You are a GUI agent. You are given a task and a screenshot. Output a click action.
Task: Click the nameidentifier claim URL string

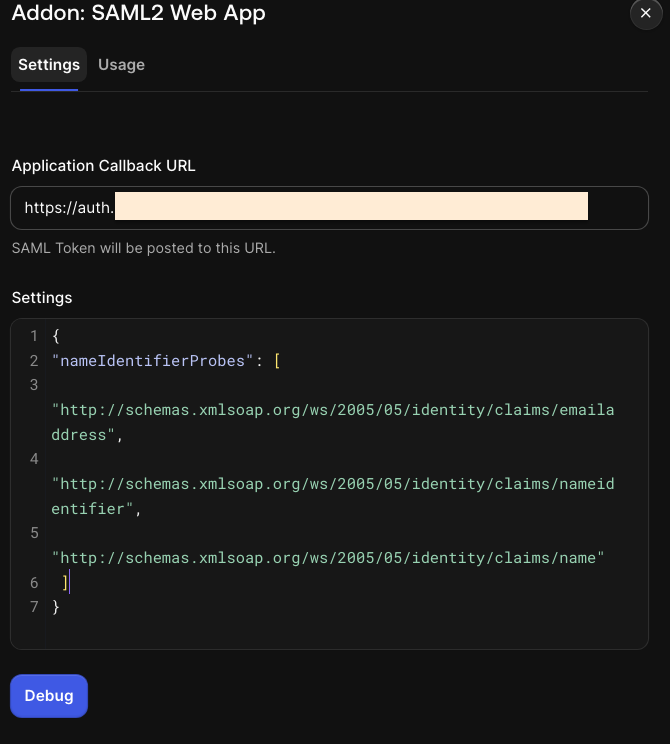[333, 496]
